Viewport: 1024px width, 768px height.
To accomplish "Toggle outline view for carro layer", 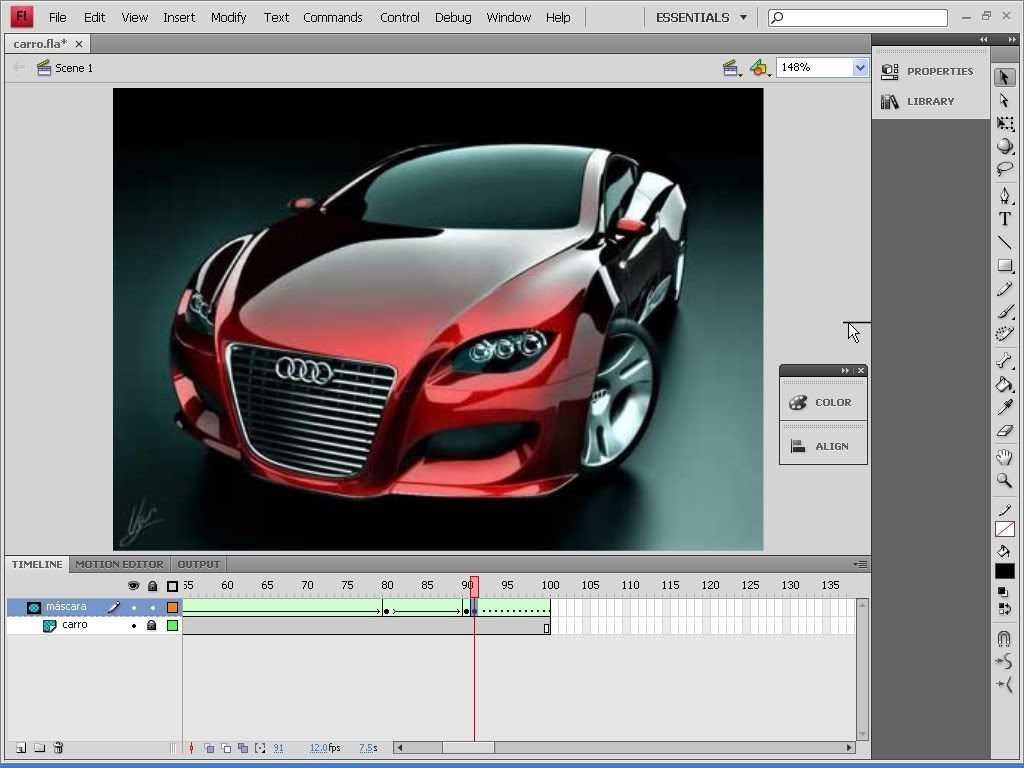I will point(172,625).
